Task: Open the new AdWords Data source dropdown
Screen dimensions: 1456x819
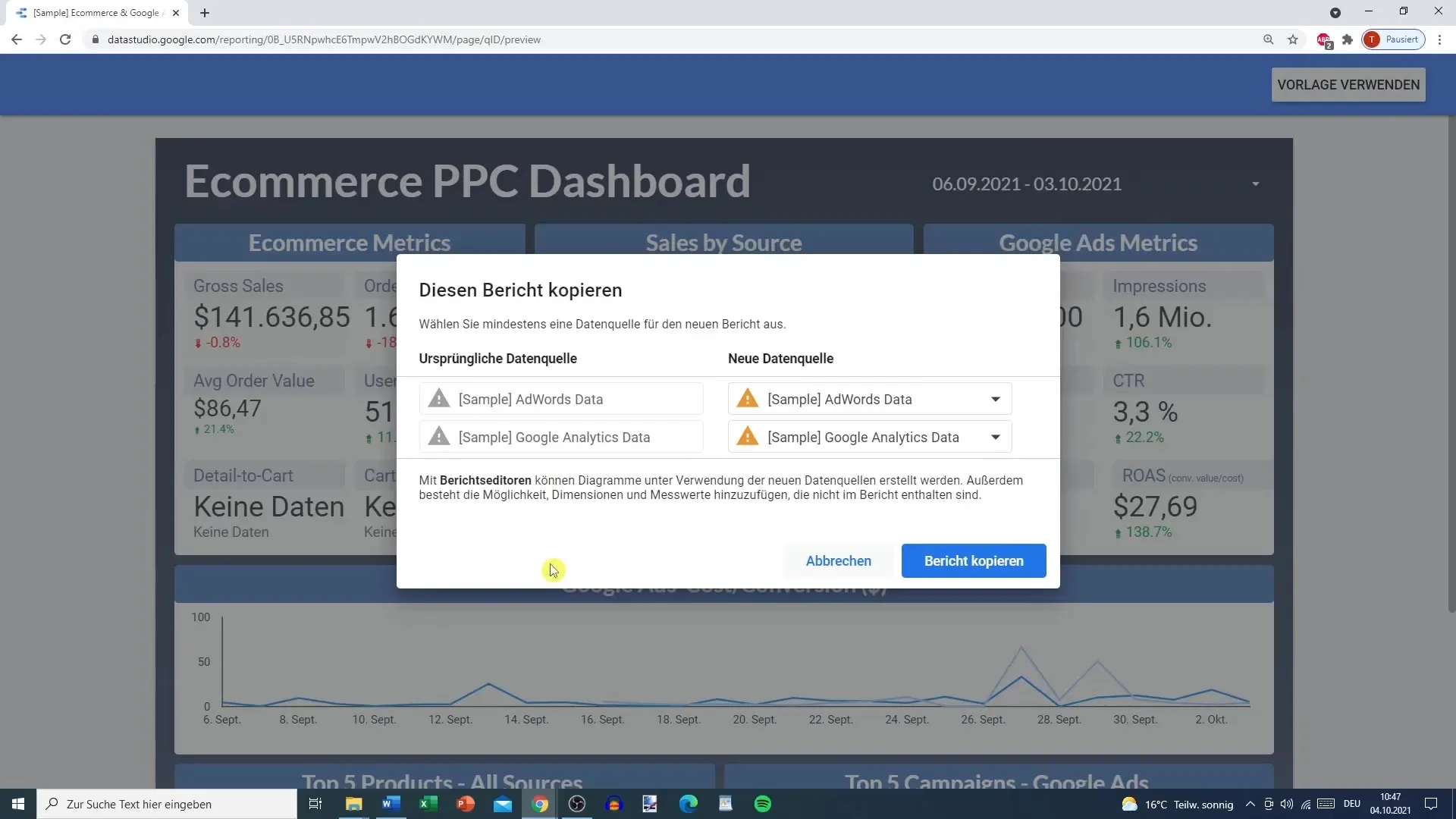Action: 870,400
